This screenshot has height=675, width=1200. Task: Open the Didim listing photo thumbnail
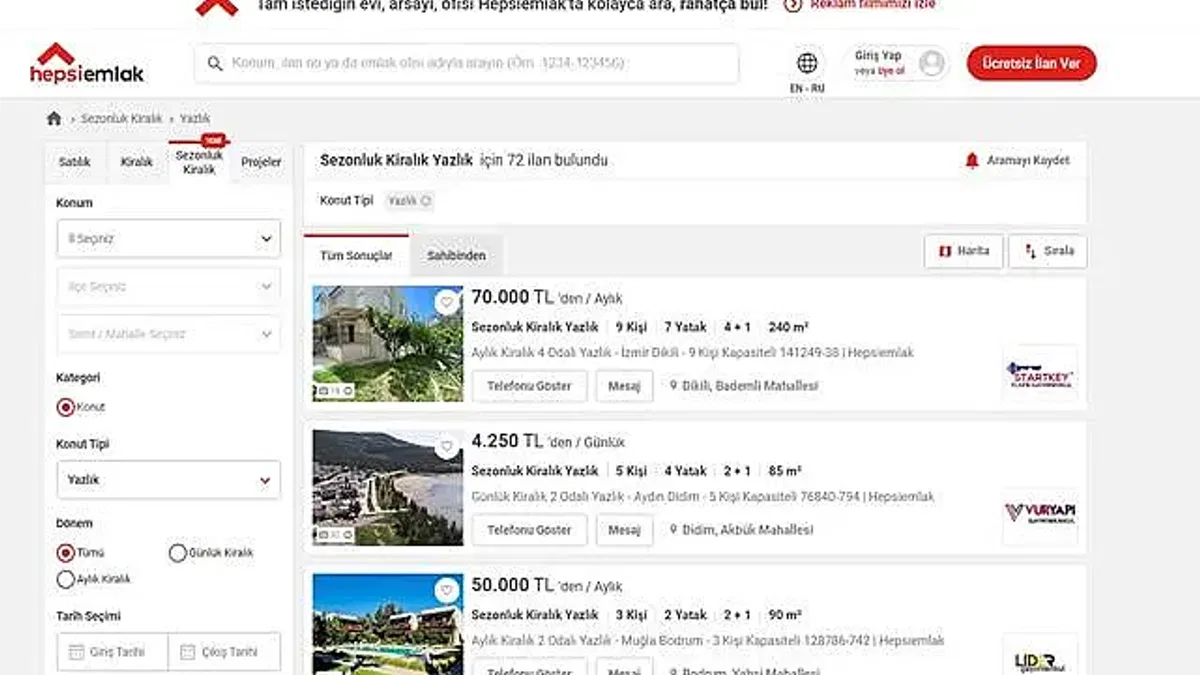(x=388, y=487)
